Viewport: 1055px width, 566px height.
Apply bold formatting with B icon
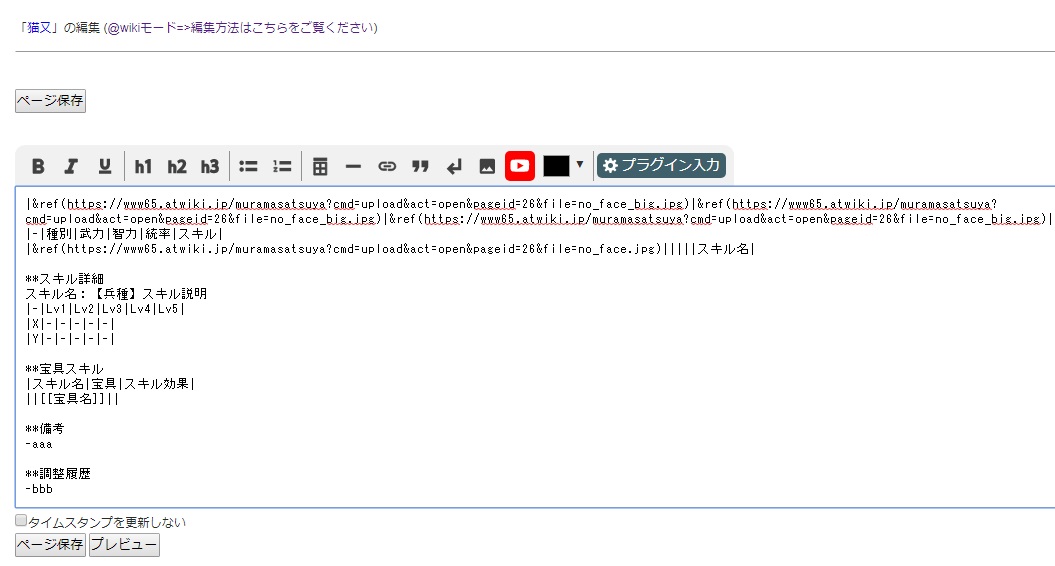click(x=38, y=166)
